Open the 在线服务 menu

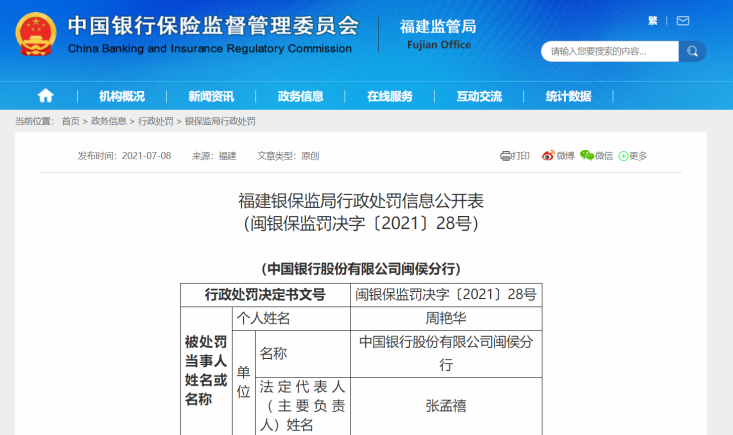389,96
